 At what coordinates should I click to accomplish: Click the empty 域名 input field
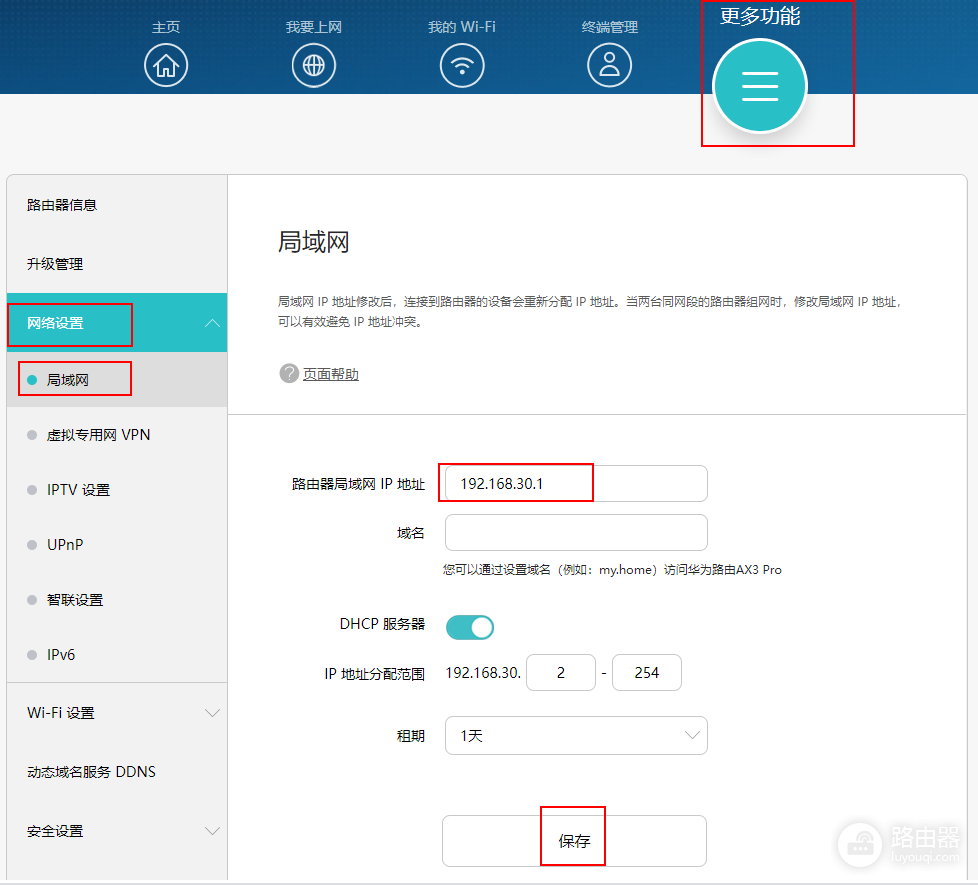576,533
